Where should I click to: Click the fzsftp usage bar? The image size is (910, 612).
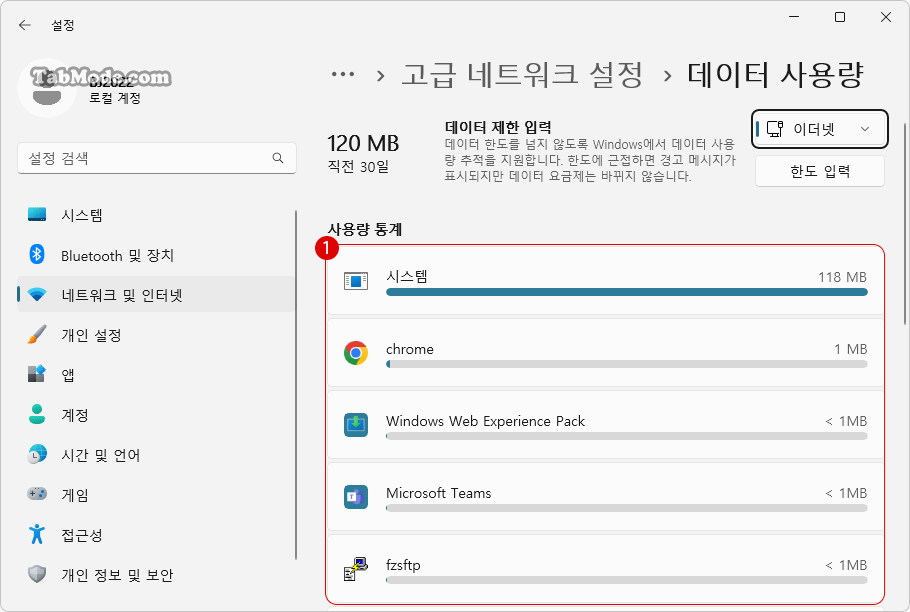click(x=626, y=580)
